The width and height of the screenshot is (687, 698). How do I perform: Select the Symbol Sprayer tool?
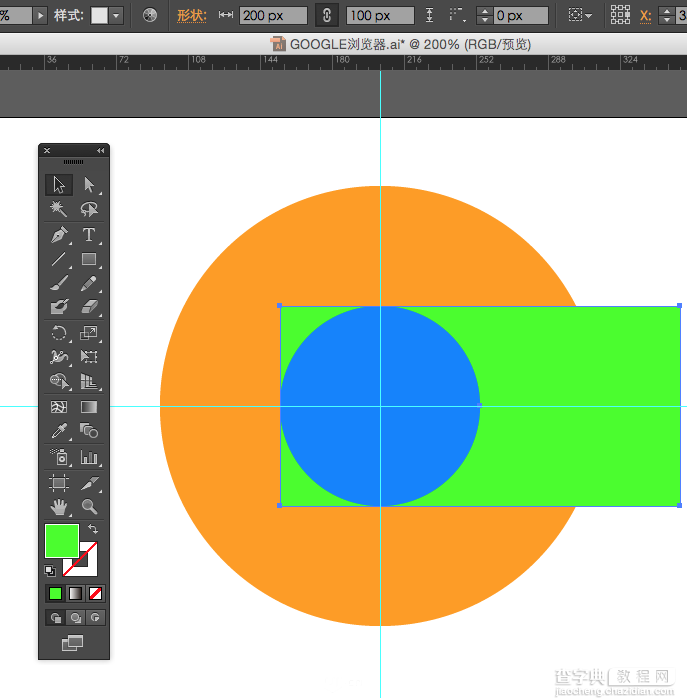coord(59,457)
